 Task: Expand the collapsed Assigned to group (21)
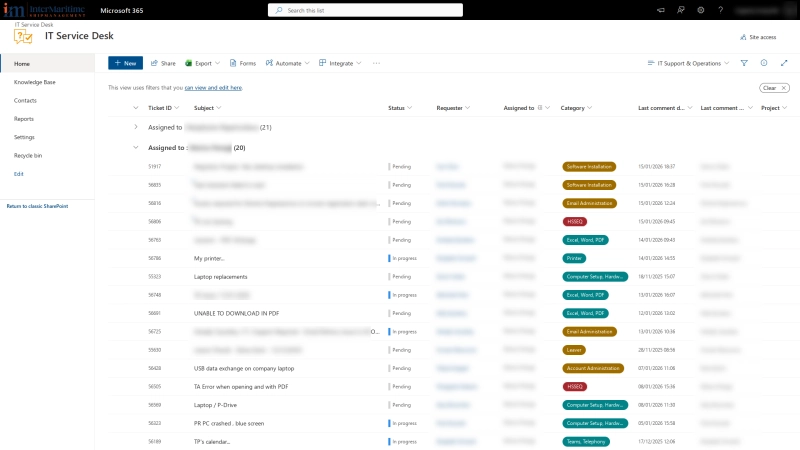(136, 127)
